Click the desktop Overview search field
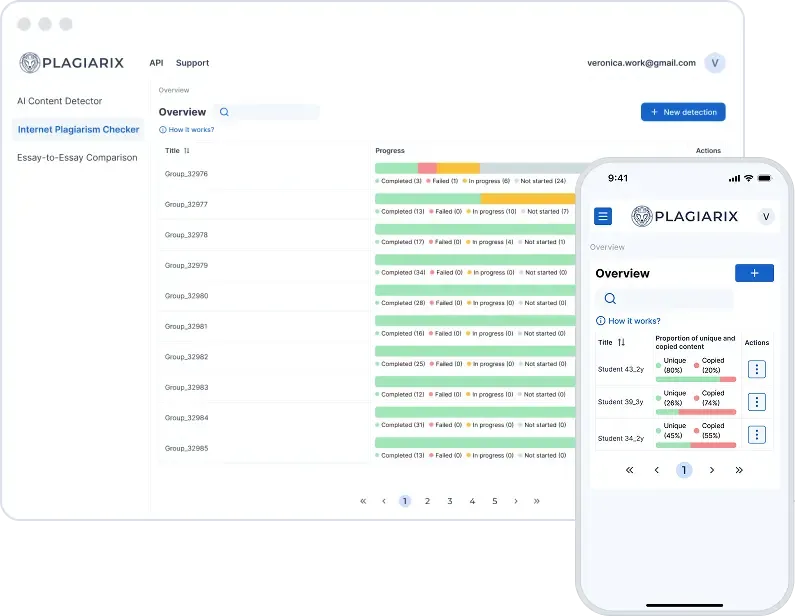Viewport: 795px width, 616px height. coord(267,112)
